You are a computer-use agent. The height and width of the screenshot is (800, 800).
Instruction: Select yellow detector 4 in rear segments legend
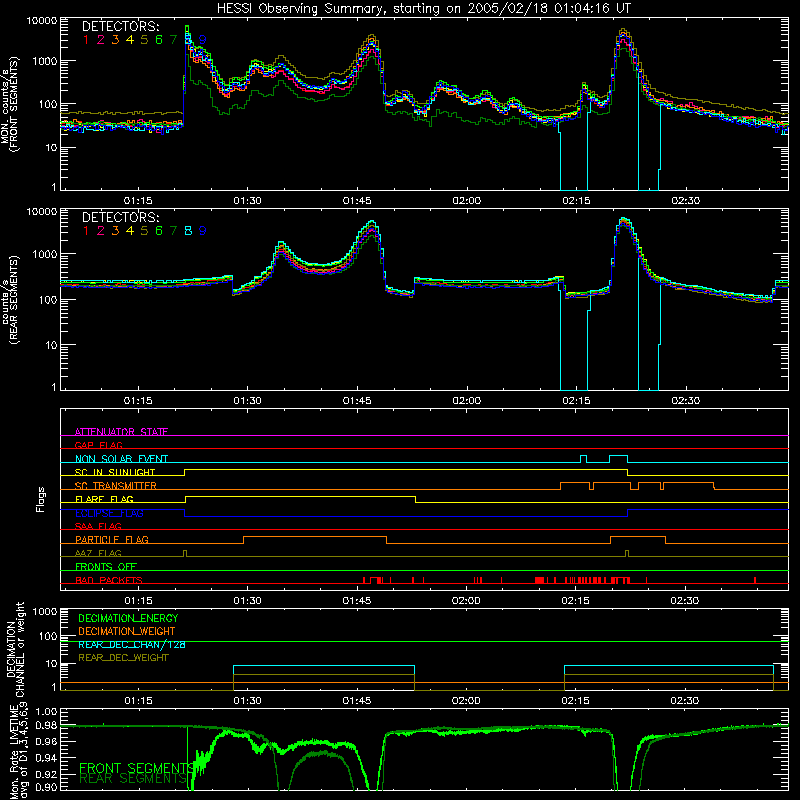(130, 231)
